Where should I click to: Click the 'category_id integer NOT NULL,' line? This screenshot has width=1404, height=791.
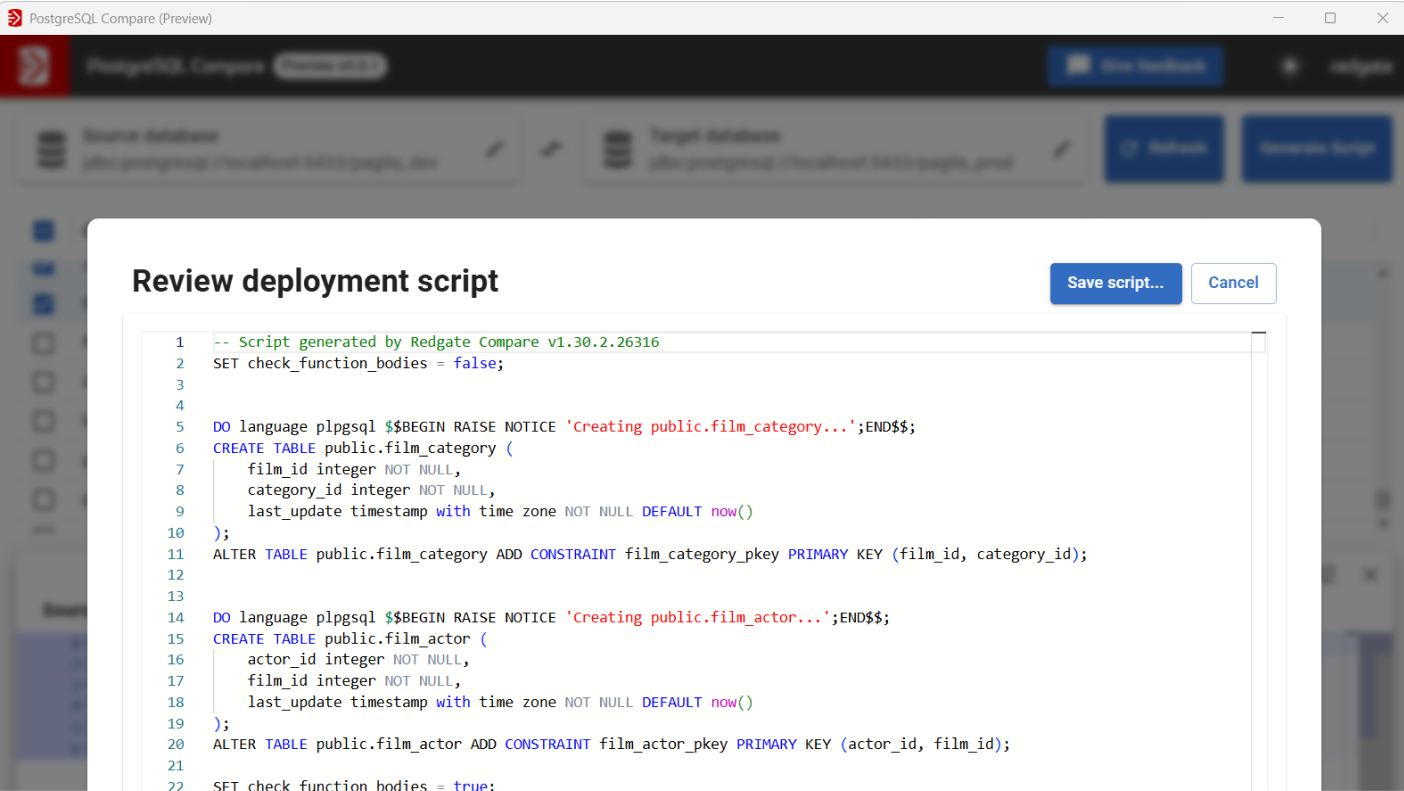[x=372, y=490]
